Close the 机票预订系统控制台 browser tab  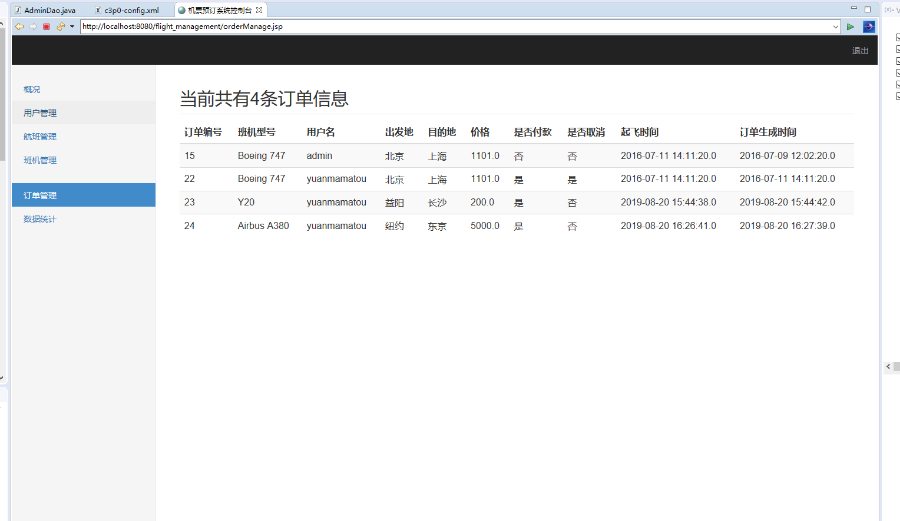(x=259, y=10)
